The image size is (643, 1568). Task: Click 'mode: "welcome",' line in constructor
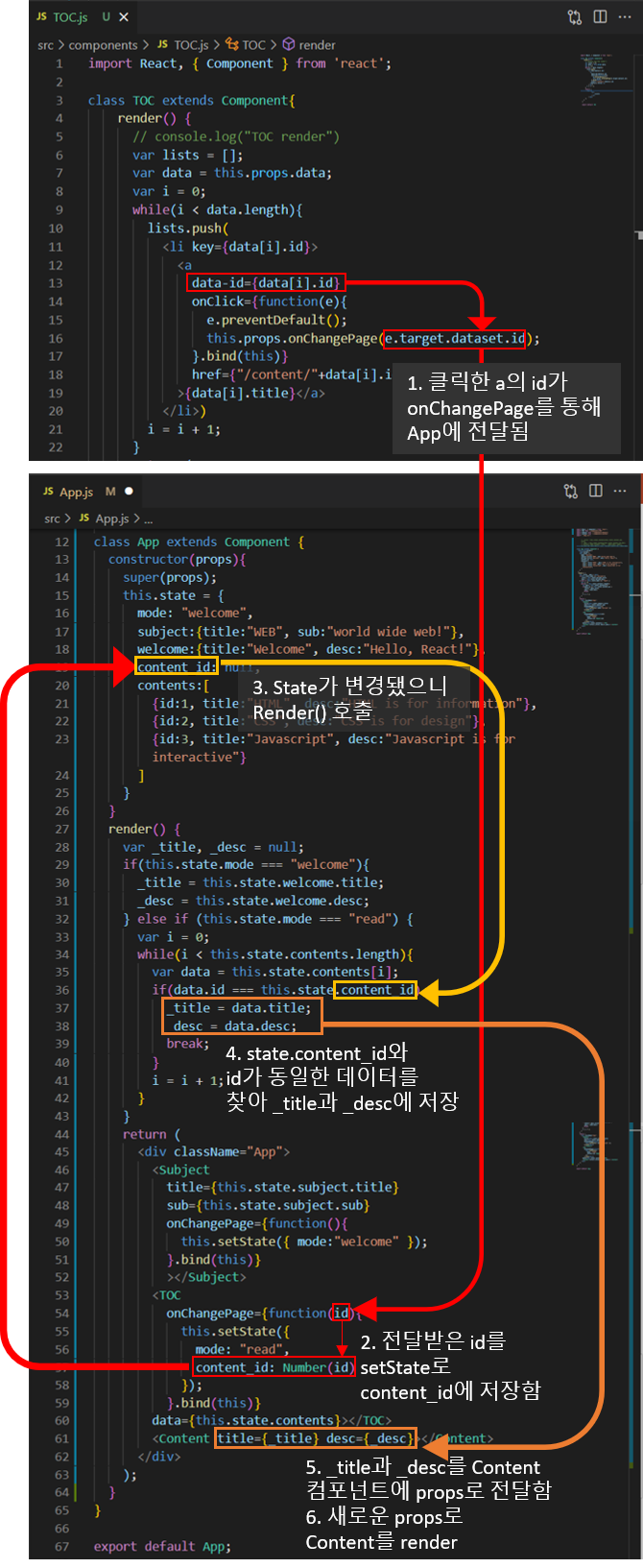[196, 613]
